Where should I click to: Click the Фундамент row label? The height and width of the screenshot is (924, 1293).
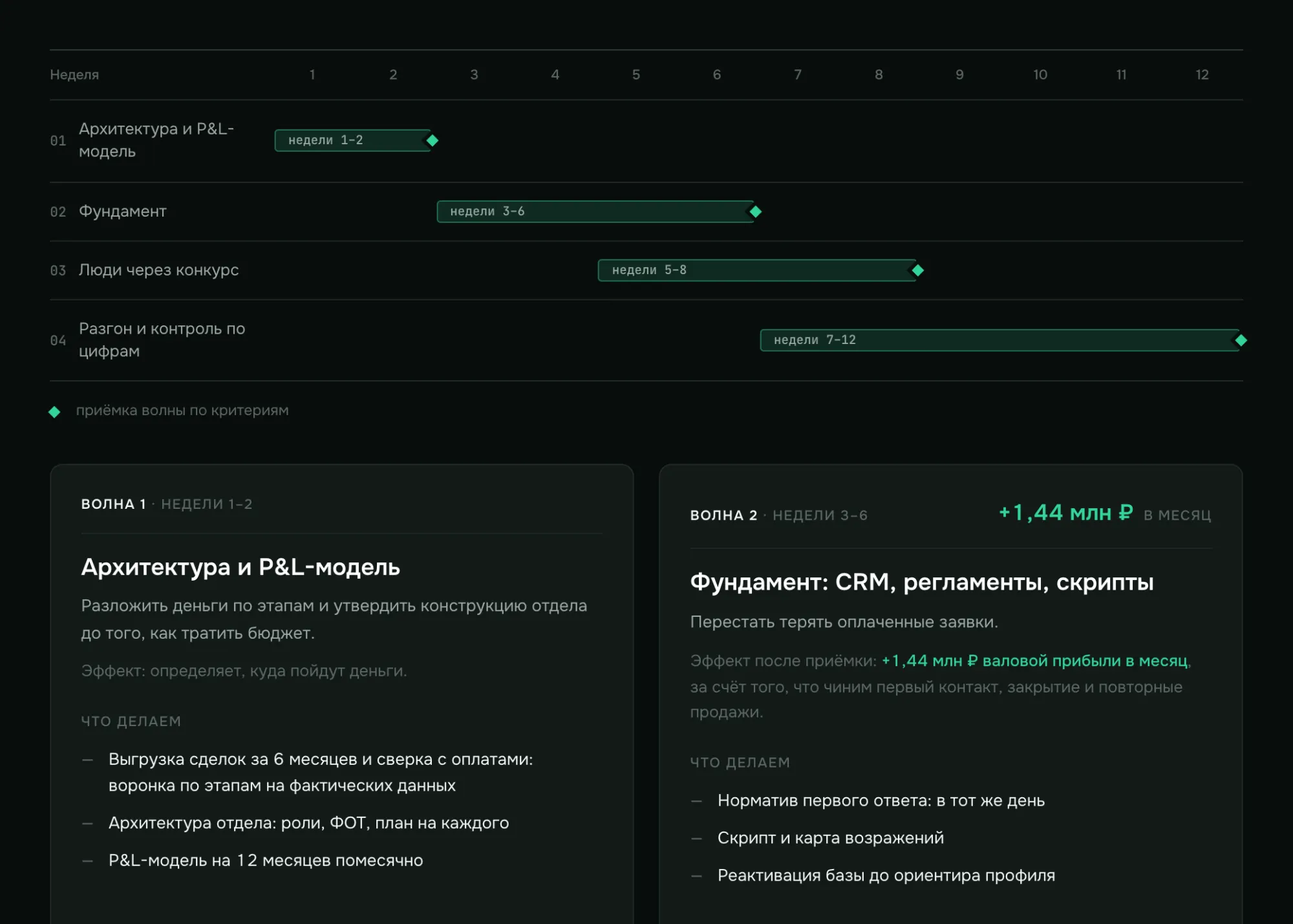coord(123,211)
